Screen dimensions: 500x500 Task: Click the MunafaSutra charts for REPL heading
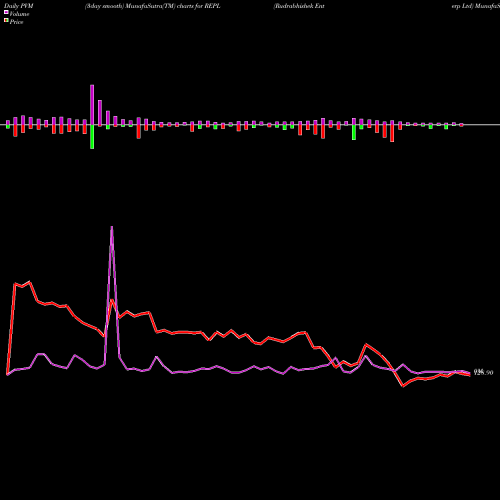[153, 6]
